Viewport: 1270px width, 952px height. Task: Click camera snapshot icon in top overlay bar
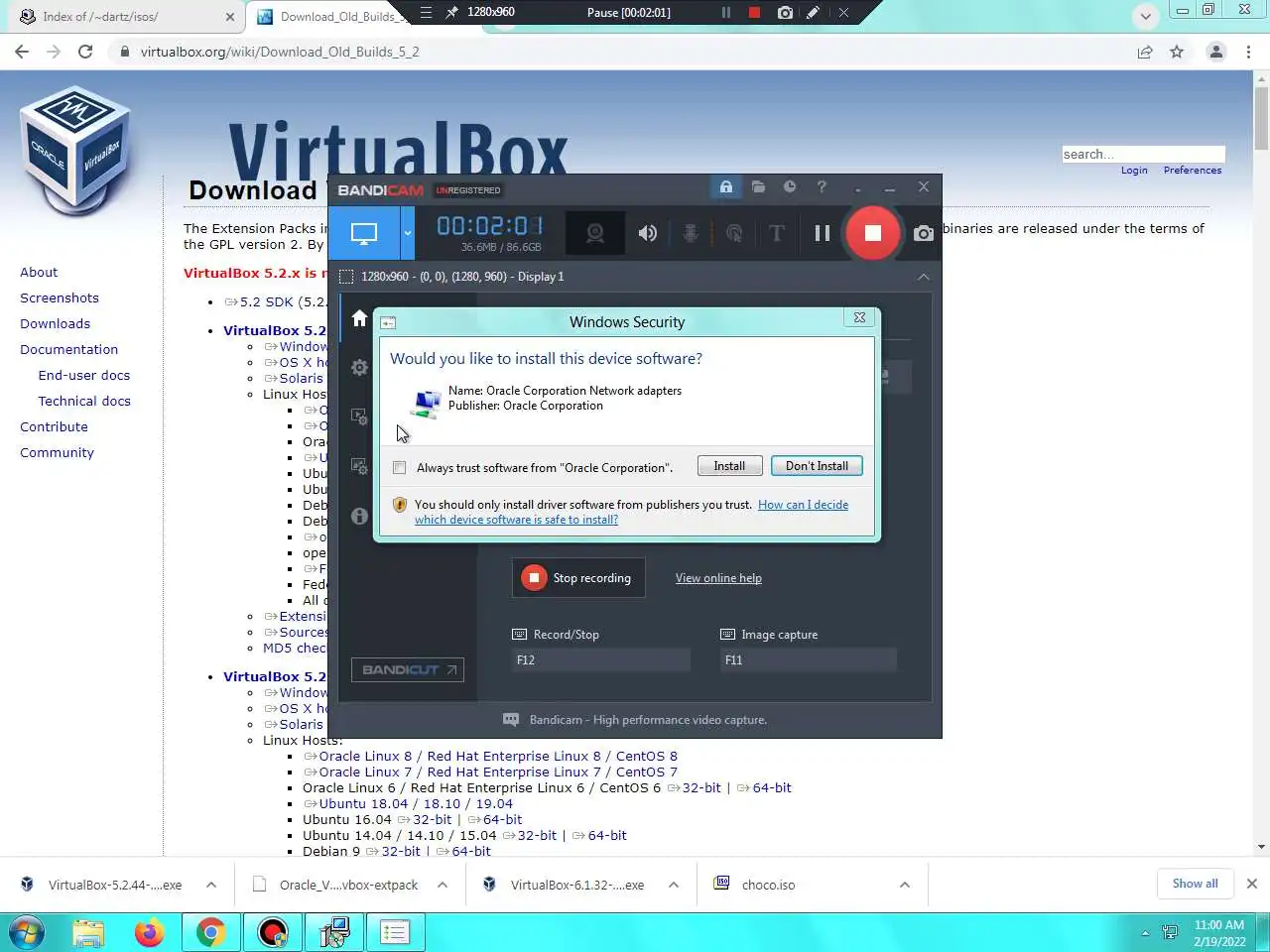(785, 13)
